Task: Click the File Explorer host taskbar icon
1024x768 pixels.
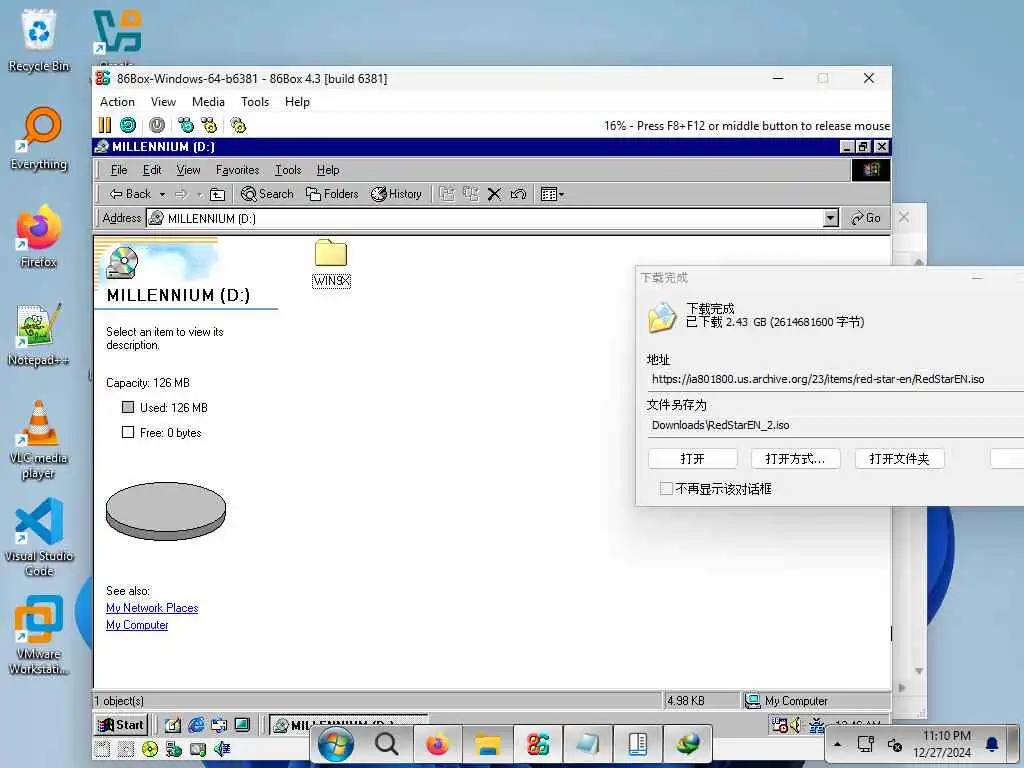Action: [x=487, y=743]
